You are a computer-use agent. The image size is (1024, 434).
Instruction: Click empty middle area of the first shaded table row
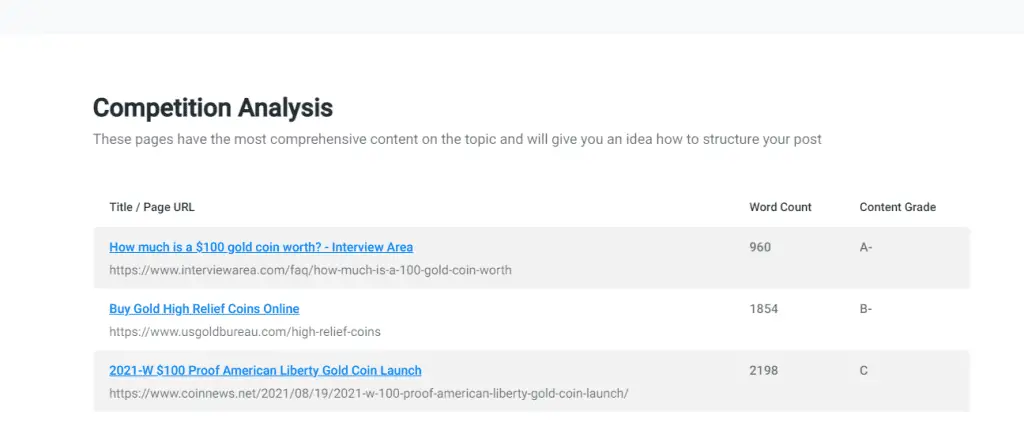tap(600, 258)
